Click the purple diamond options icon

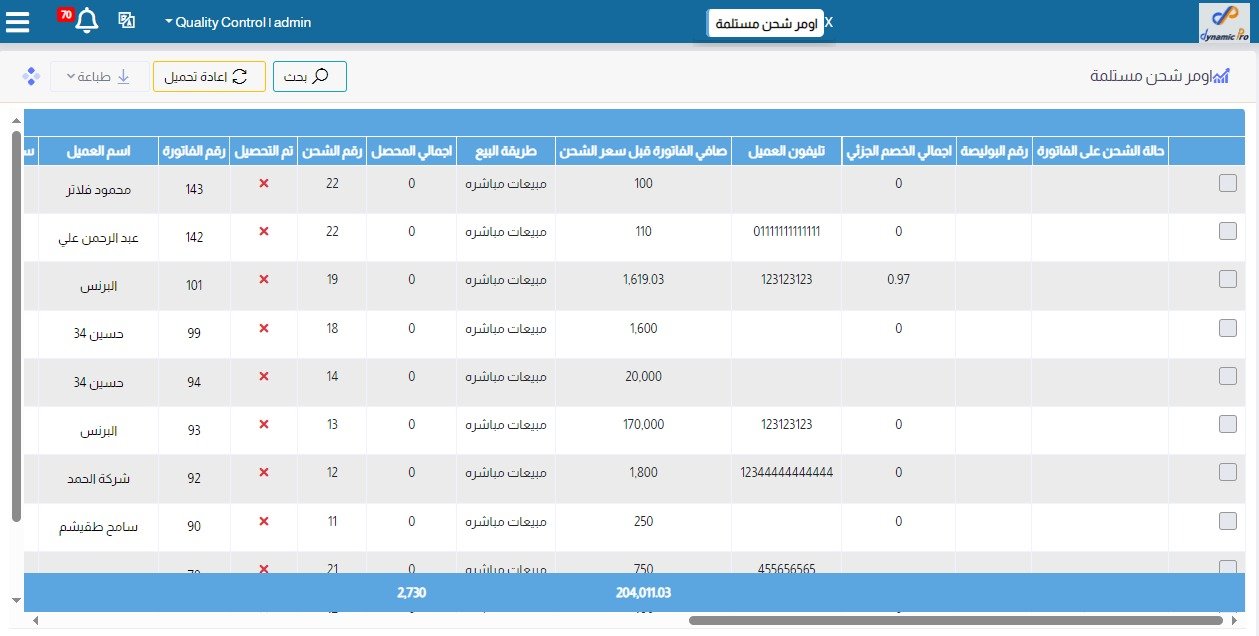[x=30, y=77]
